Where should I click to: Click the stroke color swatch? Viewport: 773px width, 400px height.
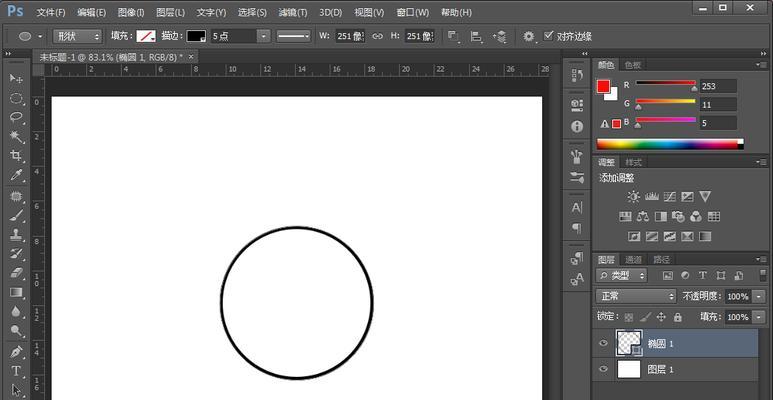pyautogui.click(x=196, y=36)
